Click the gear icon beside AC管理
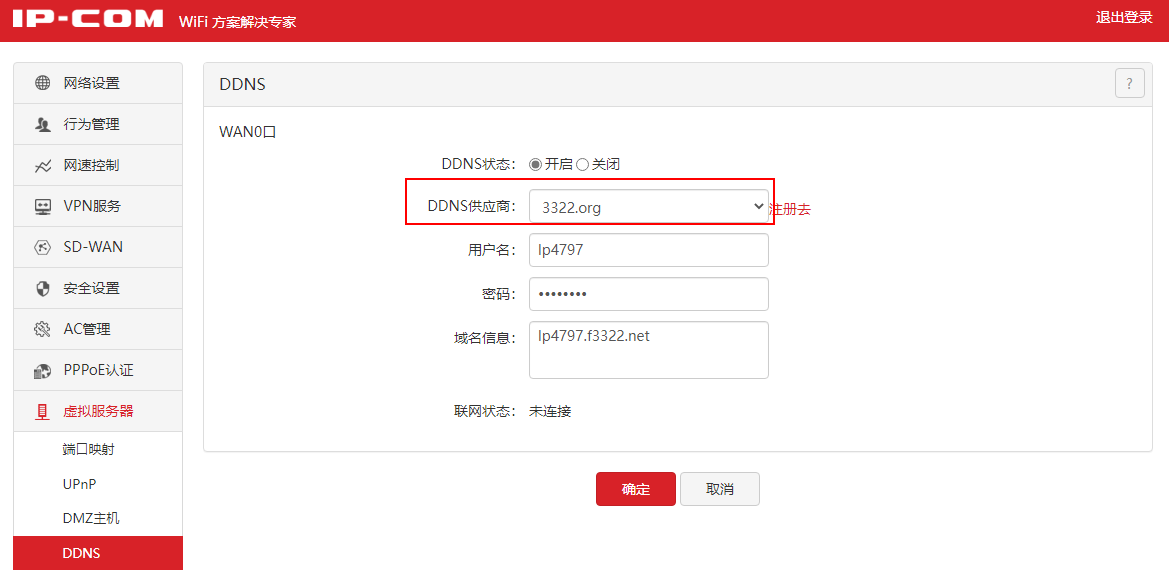1169x570 pixels. click(43, 329)
